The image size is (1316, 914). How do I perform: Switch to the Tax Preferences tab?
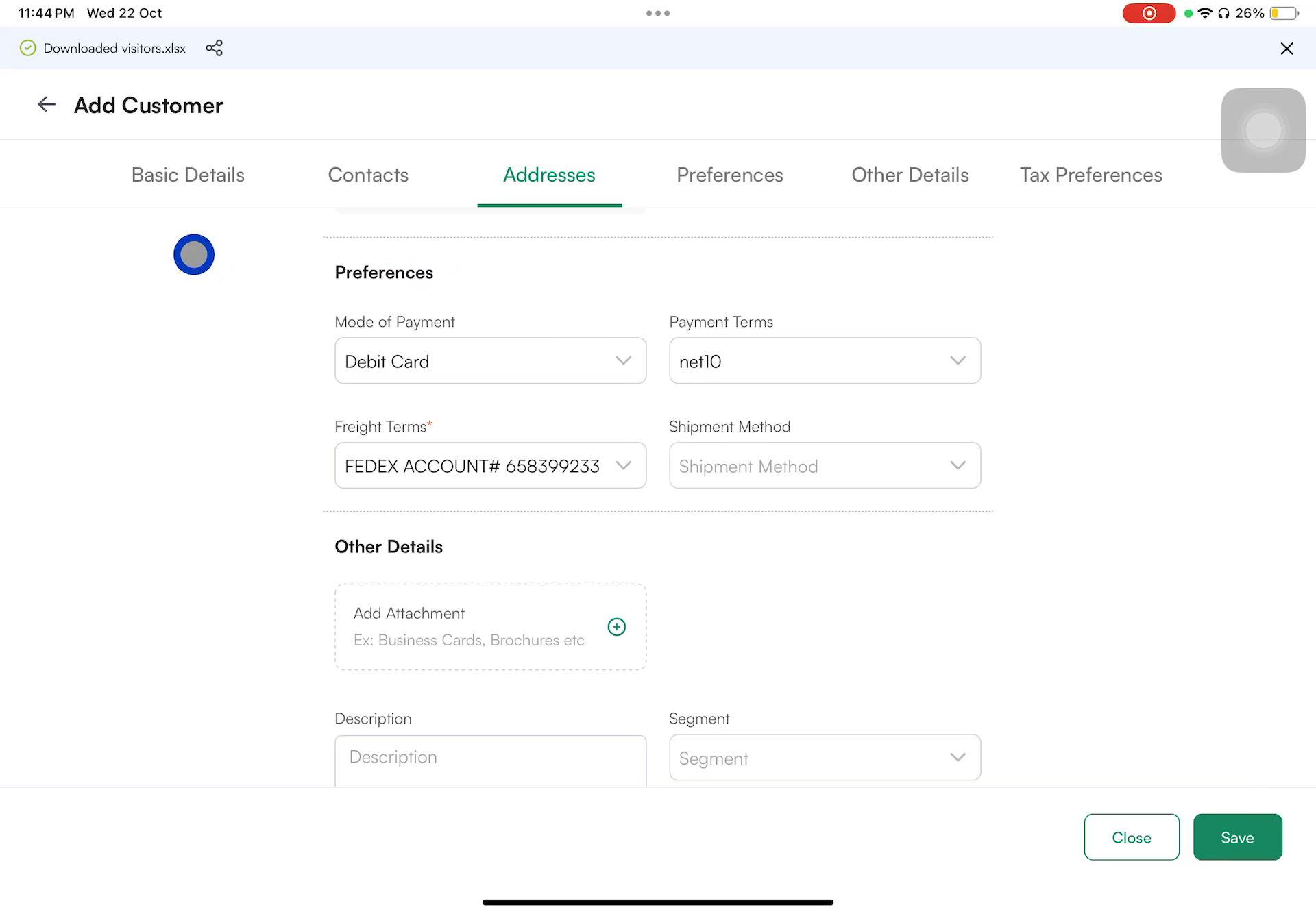point(1090,175)
